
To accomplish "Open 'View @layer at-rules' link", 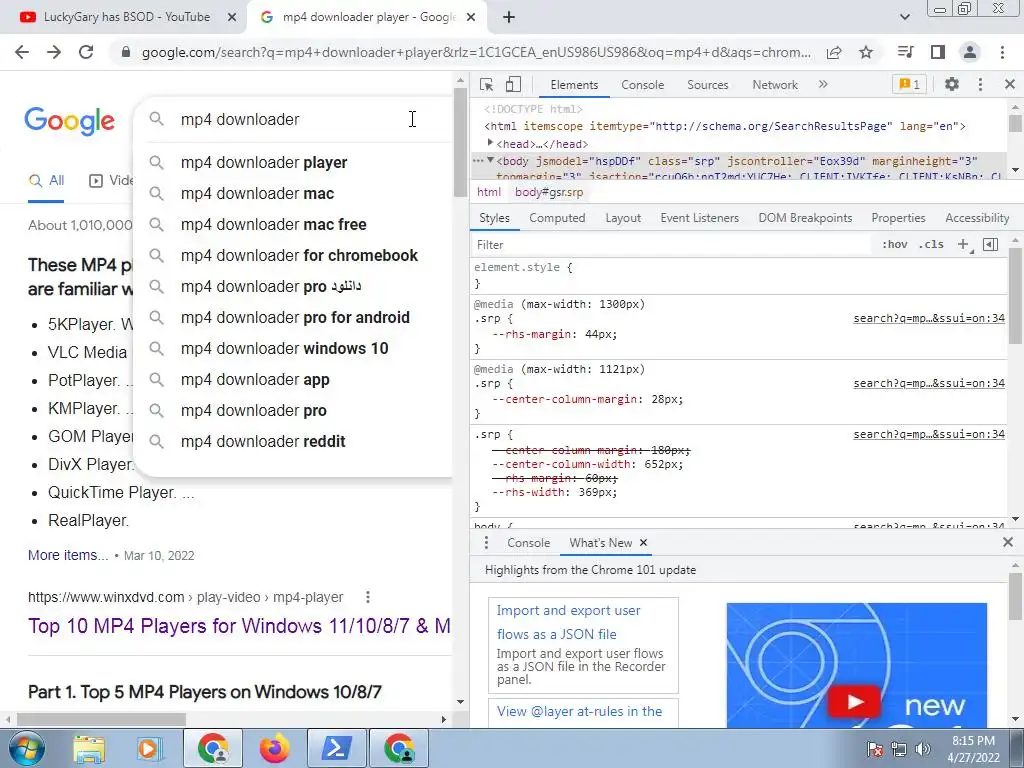I will [x=579, y=711].
